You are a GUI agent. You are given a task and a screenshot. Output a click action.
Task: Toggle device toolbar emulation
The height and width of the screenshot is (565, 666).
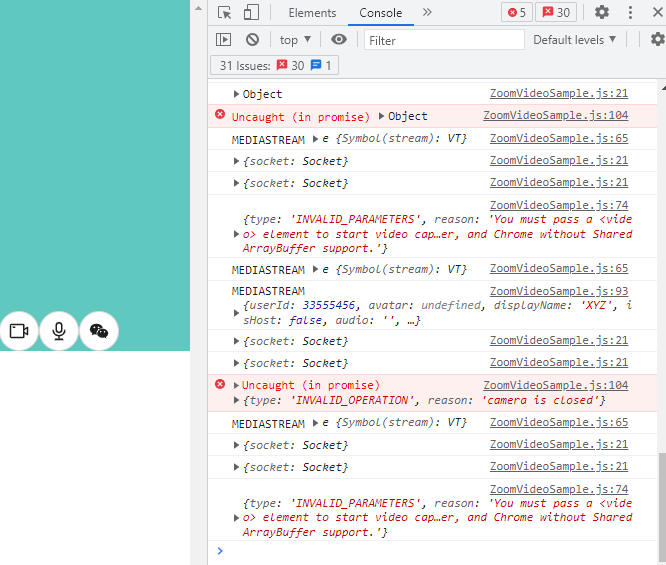point(251,13)
